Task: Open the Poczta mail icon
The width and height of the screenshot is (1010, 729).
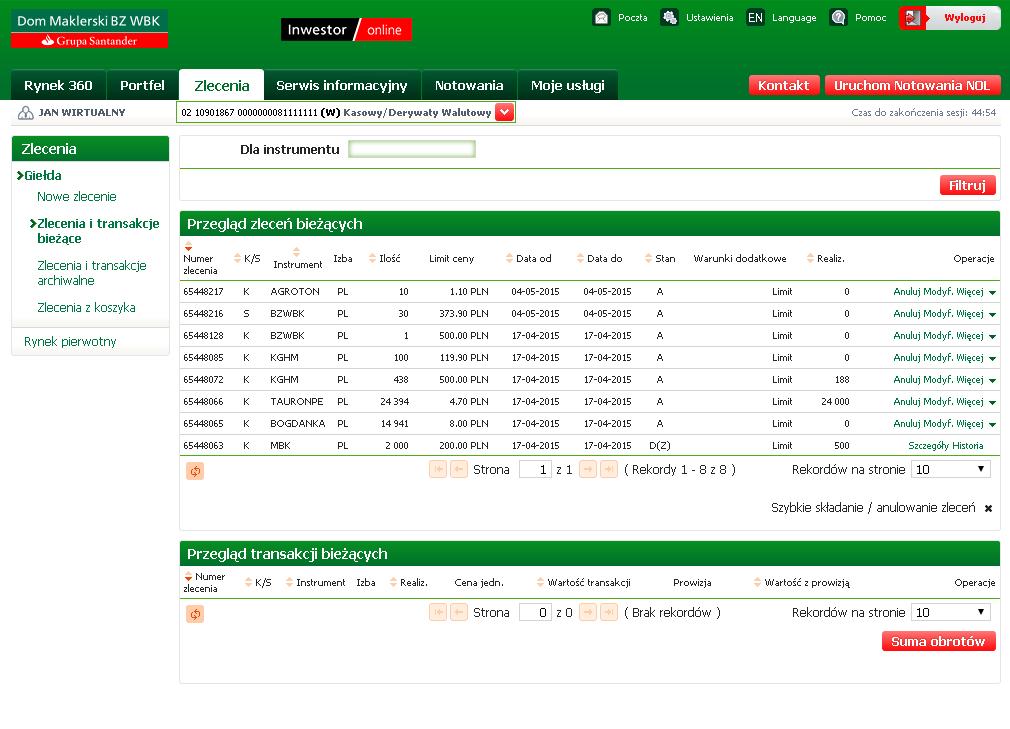Action: coord(601,17)
